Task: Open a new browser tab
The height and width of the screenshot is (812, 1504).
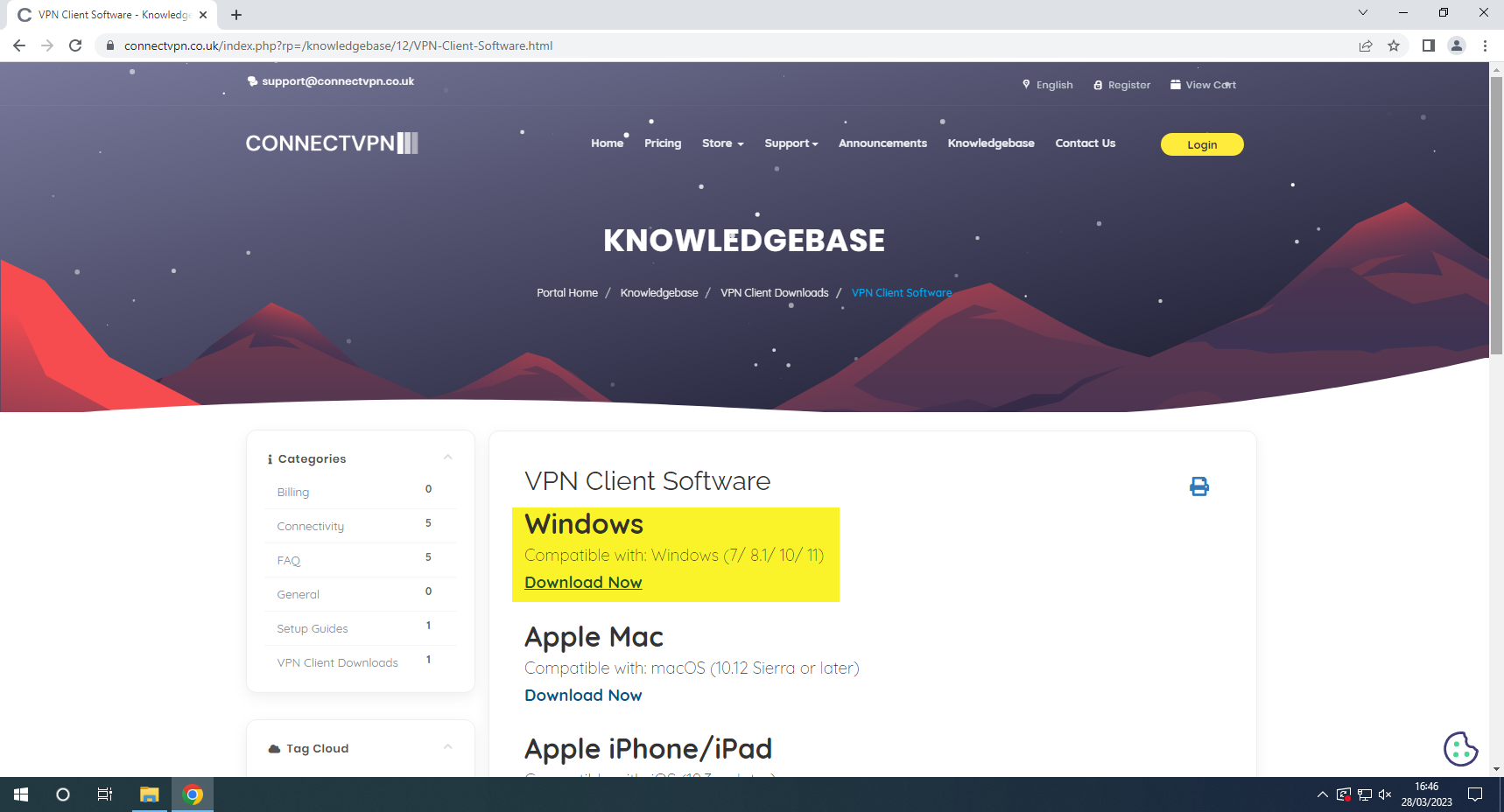Action: point(236,15)
